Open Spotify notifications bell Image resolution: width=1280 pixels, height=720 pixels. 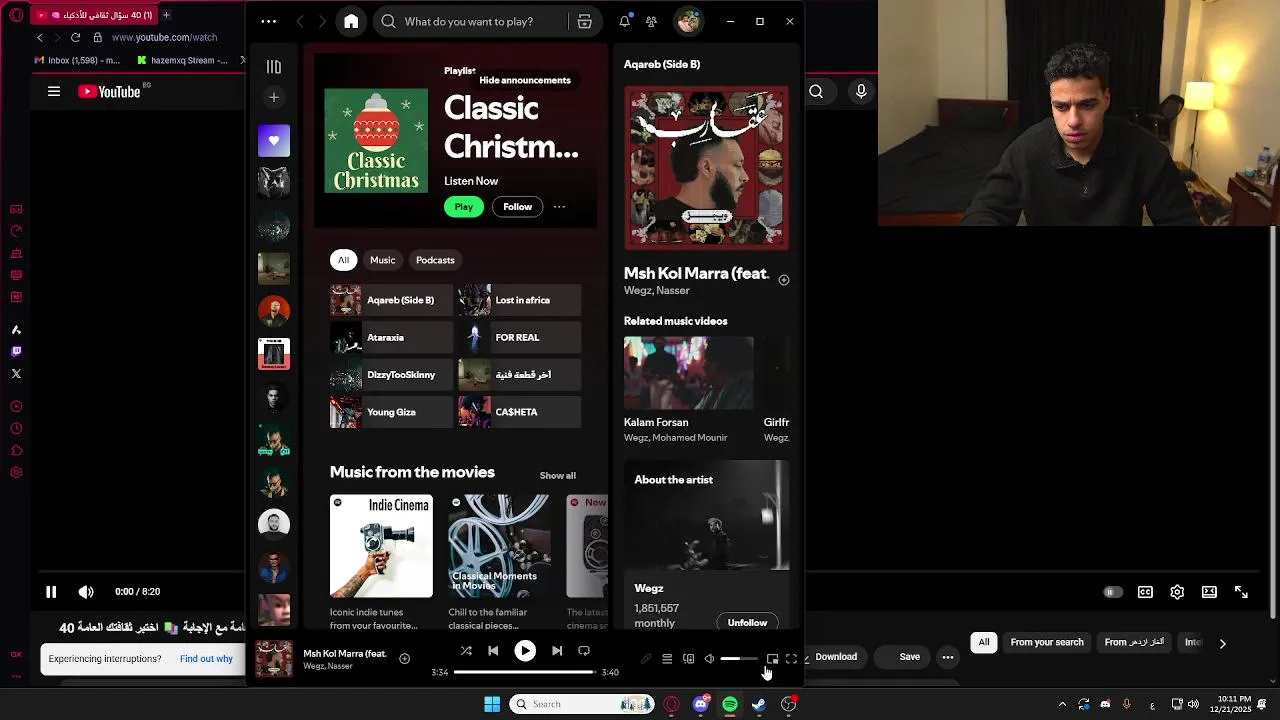tap(624, 21)
